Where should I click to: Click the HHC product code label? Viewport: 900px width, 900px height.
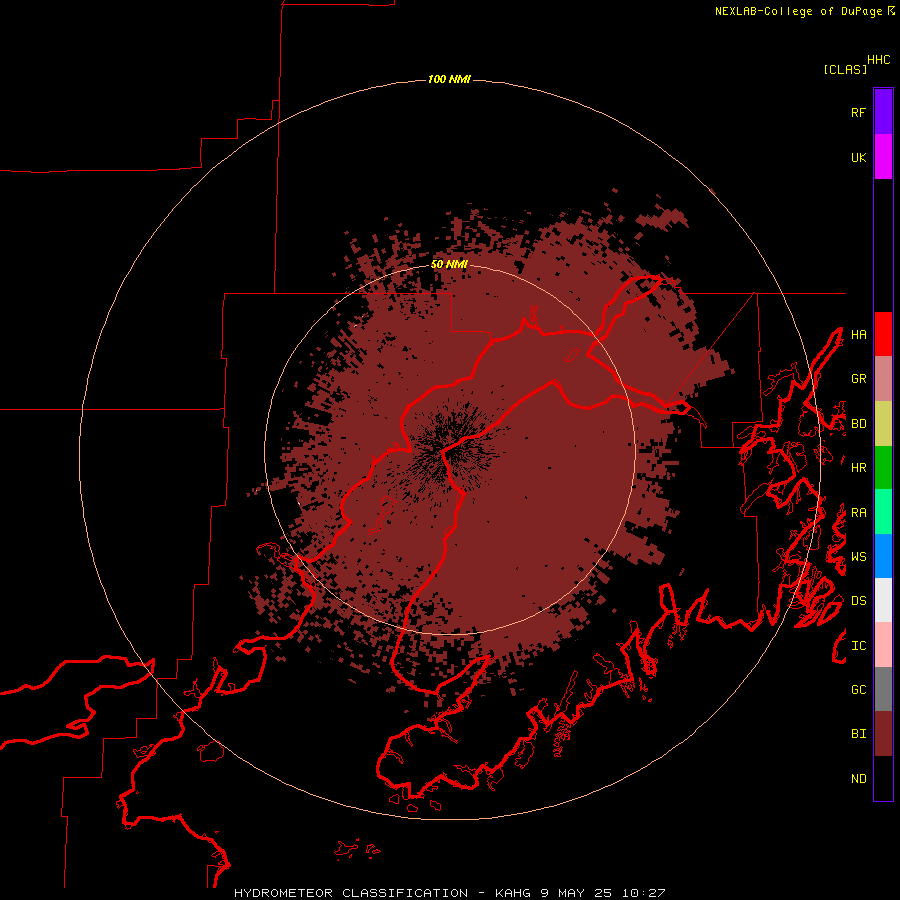click(878, 60)
